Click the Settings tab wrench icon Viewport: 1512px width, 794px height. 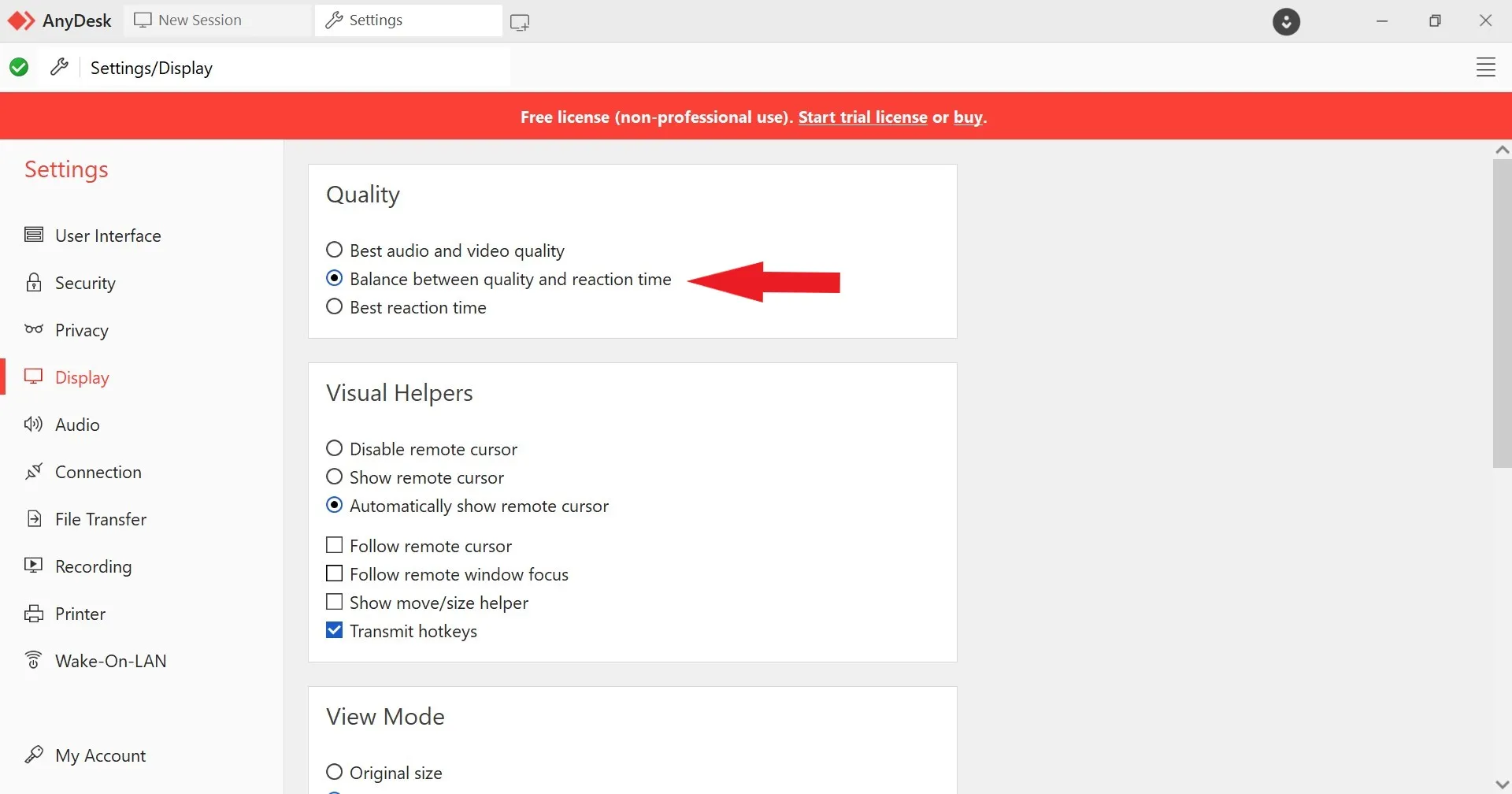click(335, 20)
